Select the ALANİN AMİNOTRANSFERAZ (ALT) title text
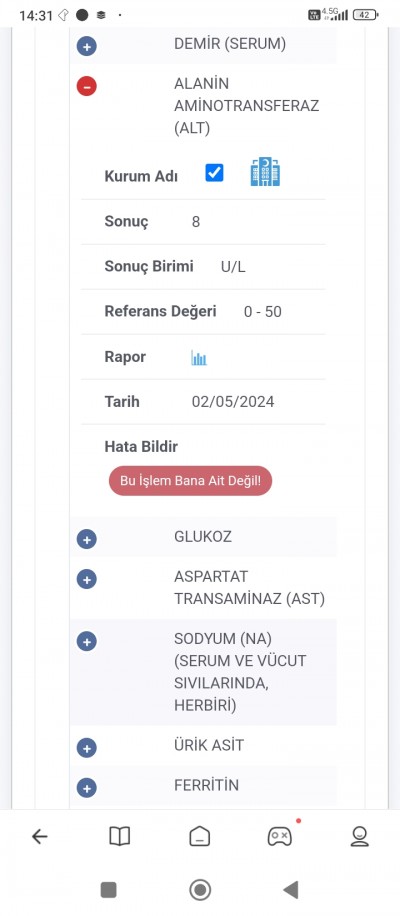Image resolution: width=400 pixels, height=916 pixels. coord(246,106)
